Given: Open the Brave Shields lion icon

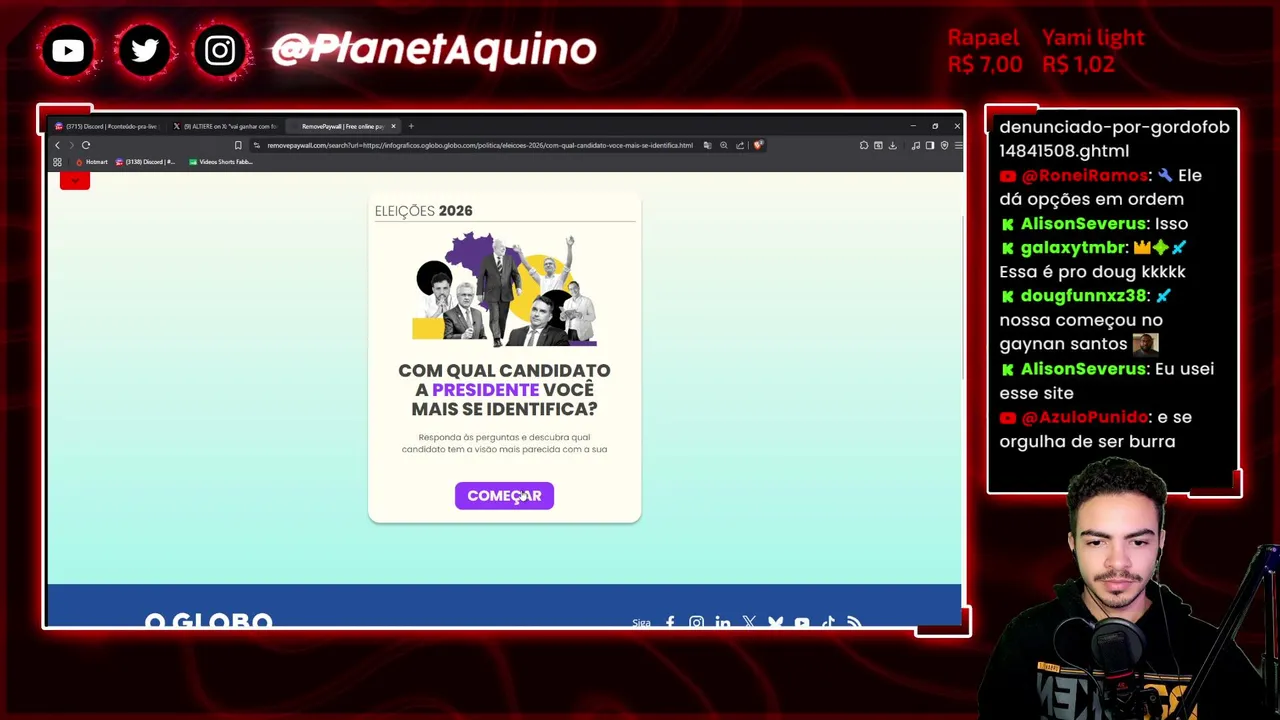Looking at the screenshot, I should click(x=758, y=145).
